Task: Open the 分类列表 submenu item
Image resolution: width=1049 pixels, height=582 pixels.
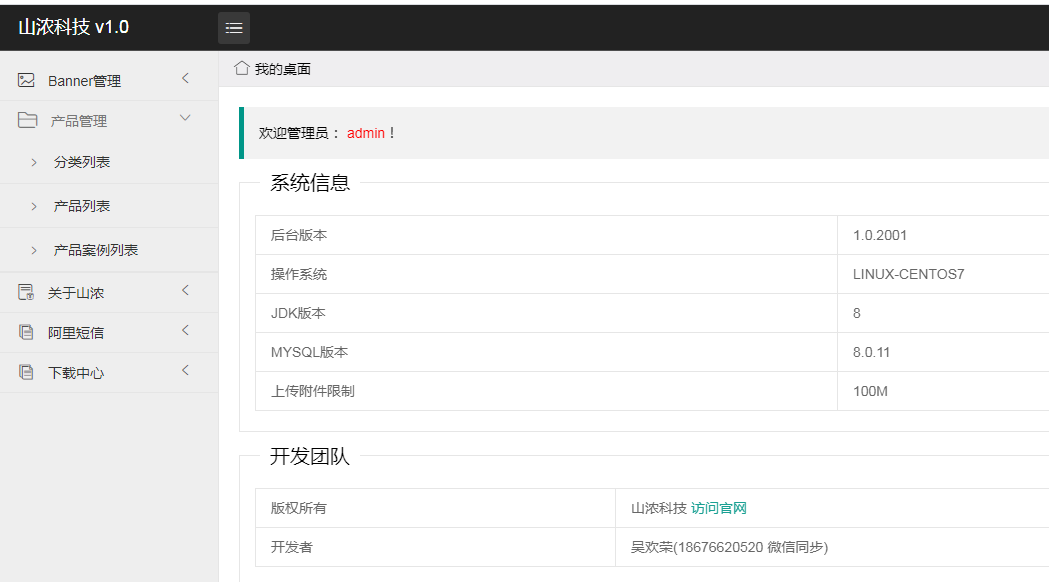Action: pos(109,162)
